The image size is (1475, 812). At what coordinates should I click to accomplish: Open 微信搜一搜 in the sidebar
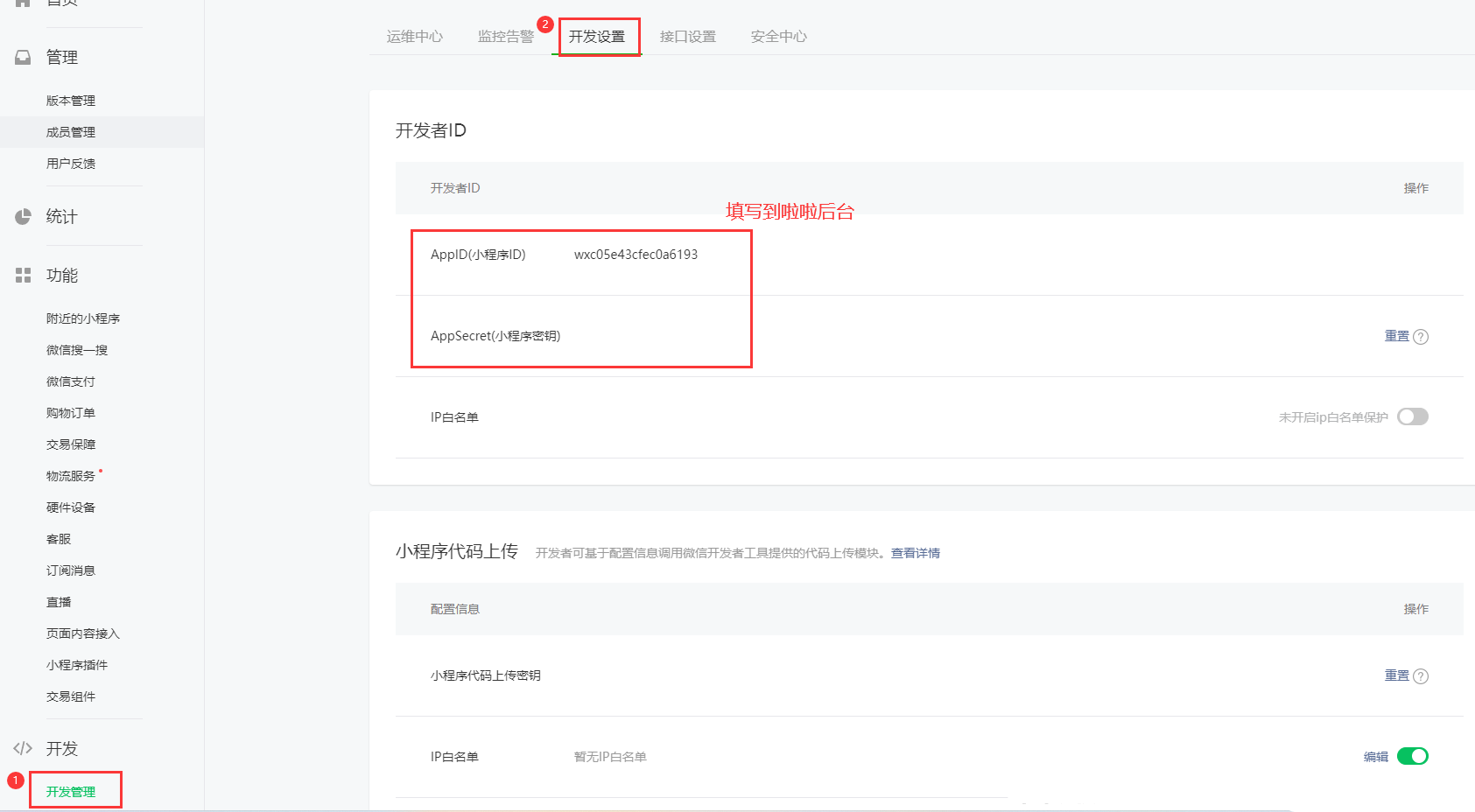(x=77, y=350)
